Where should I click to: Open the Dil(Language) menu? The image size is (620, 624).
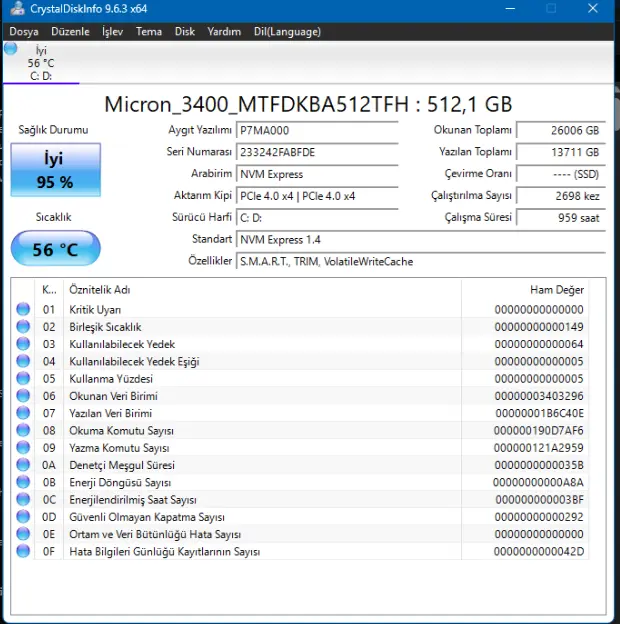(x=287, y=32)
